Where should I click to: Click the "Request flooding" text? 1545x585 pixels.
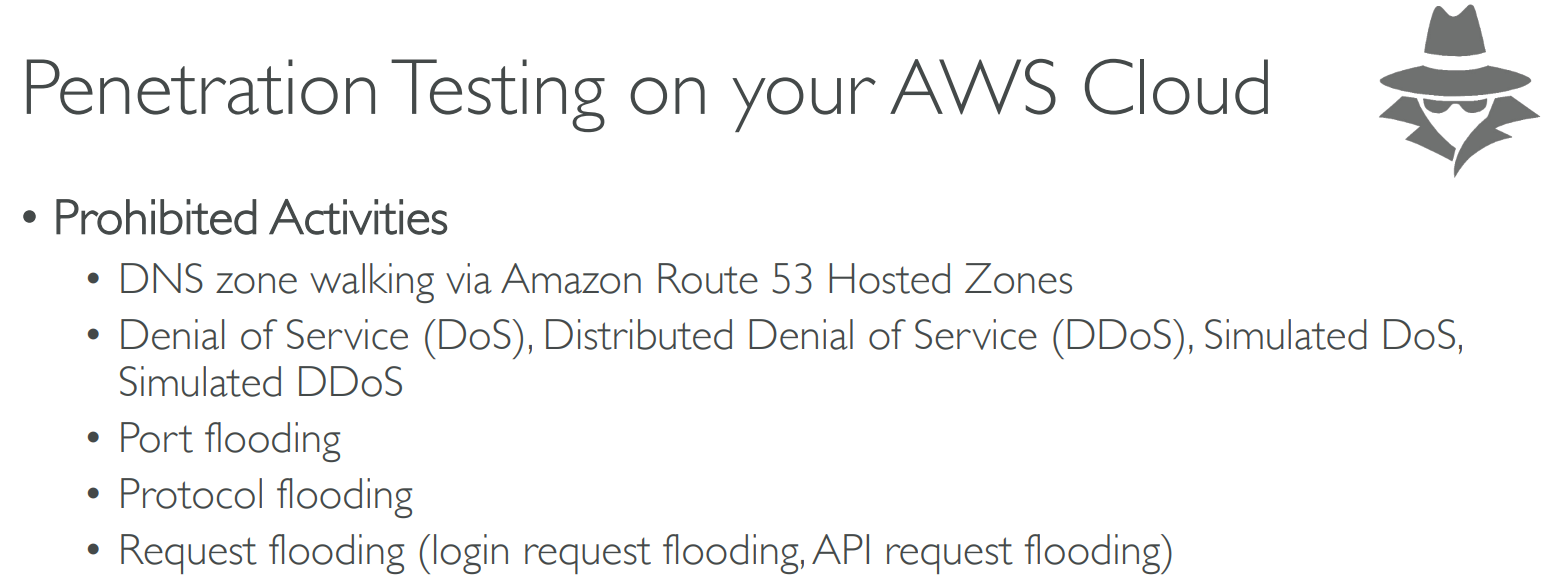(x=262, y=551)
